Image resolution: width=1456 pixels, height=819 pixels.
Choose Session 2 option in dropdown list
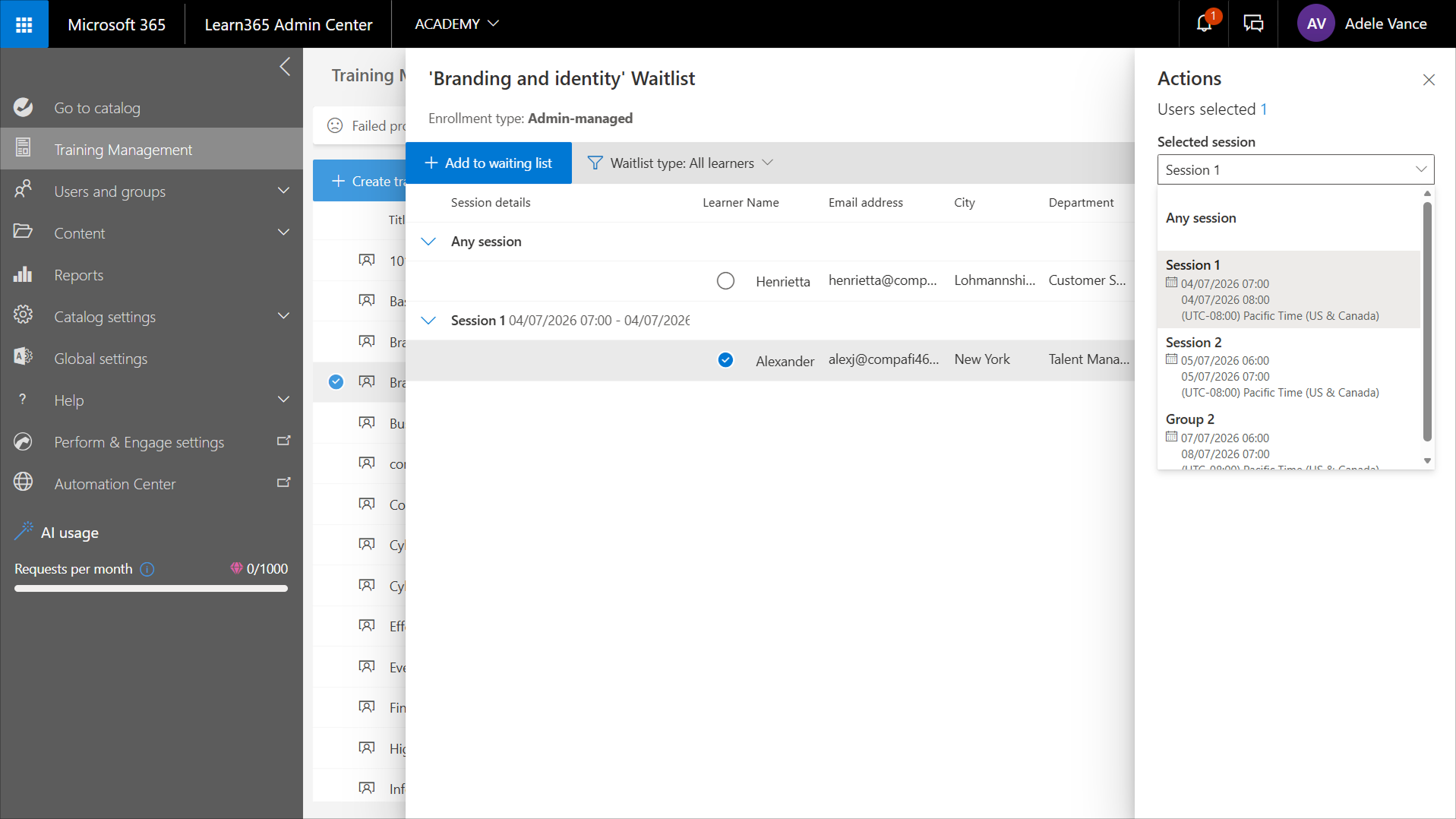point(1288,367)
